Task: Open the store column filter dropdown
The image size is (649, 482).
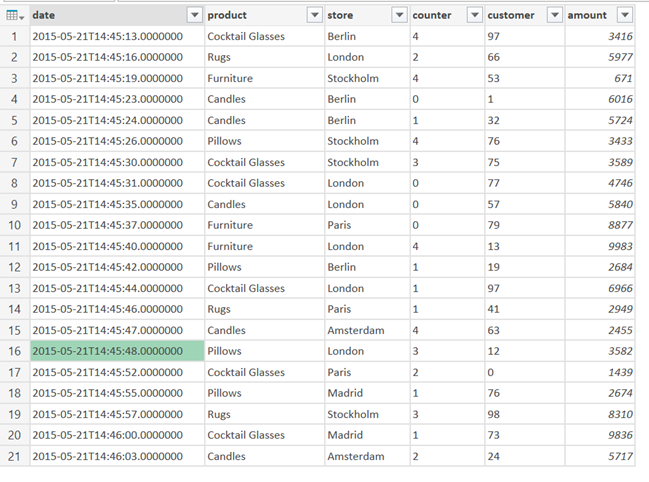Action: point(399,15)
